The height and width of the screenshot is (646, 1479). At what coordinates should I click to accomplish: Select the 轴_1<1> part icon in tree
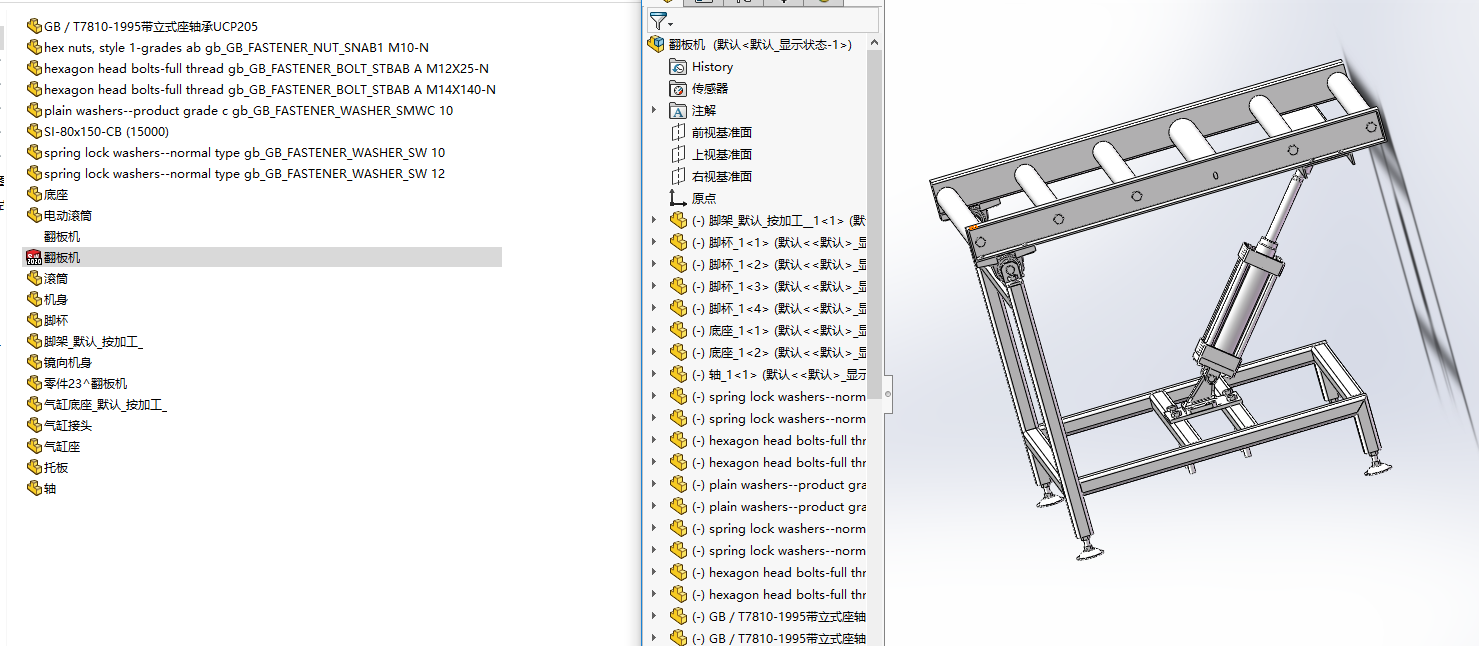[x=679, y=375]
